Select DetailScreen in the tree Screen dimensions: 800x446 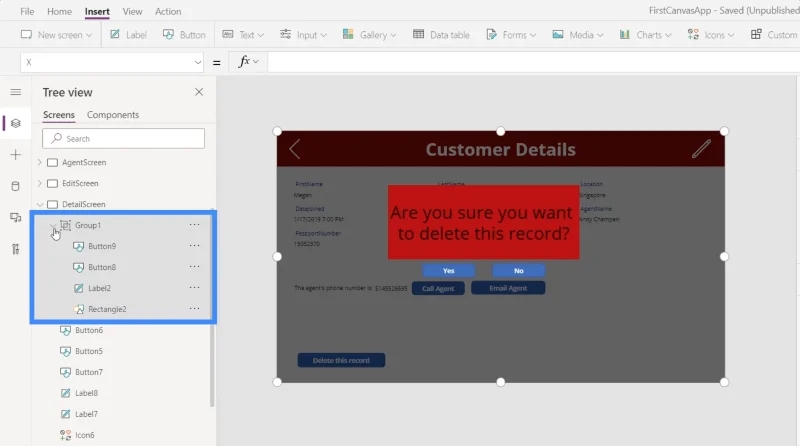84,204
